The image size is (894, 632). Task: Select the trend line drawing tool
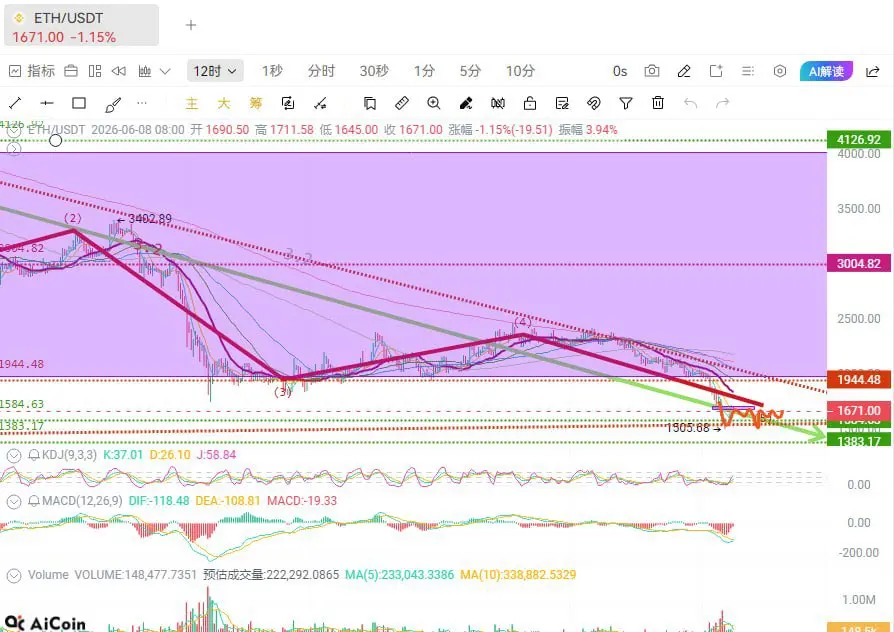click(x=15, y=103)
